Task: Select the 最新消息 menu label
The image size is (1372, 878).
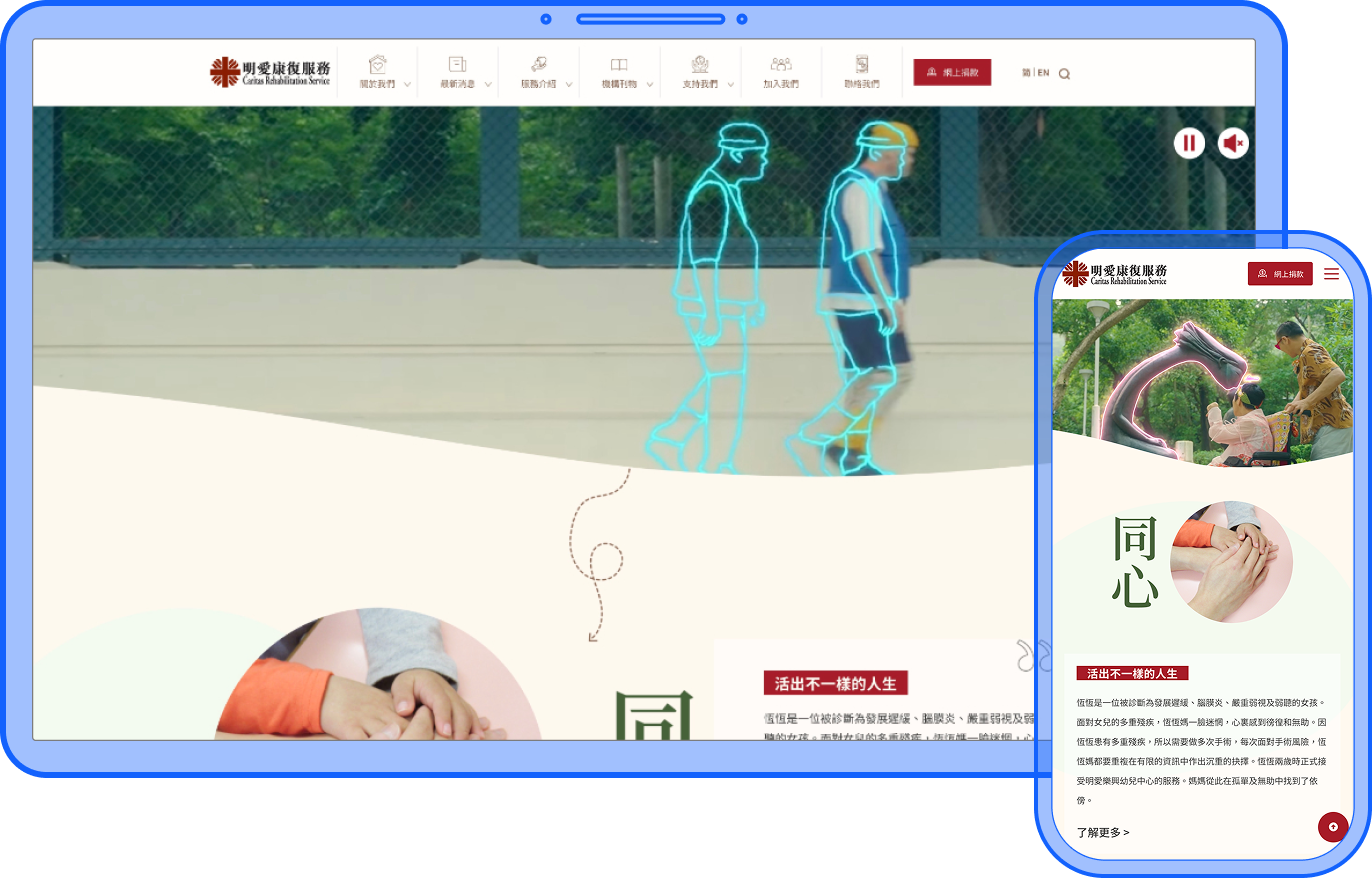Action: point(457,85)
